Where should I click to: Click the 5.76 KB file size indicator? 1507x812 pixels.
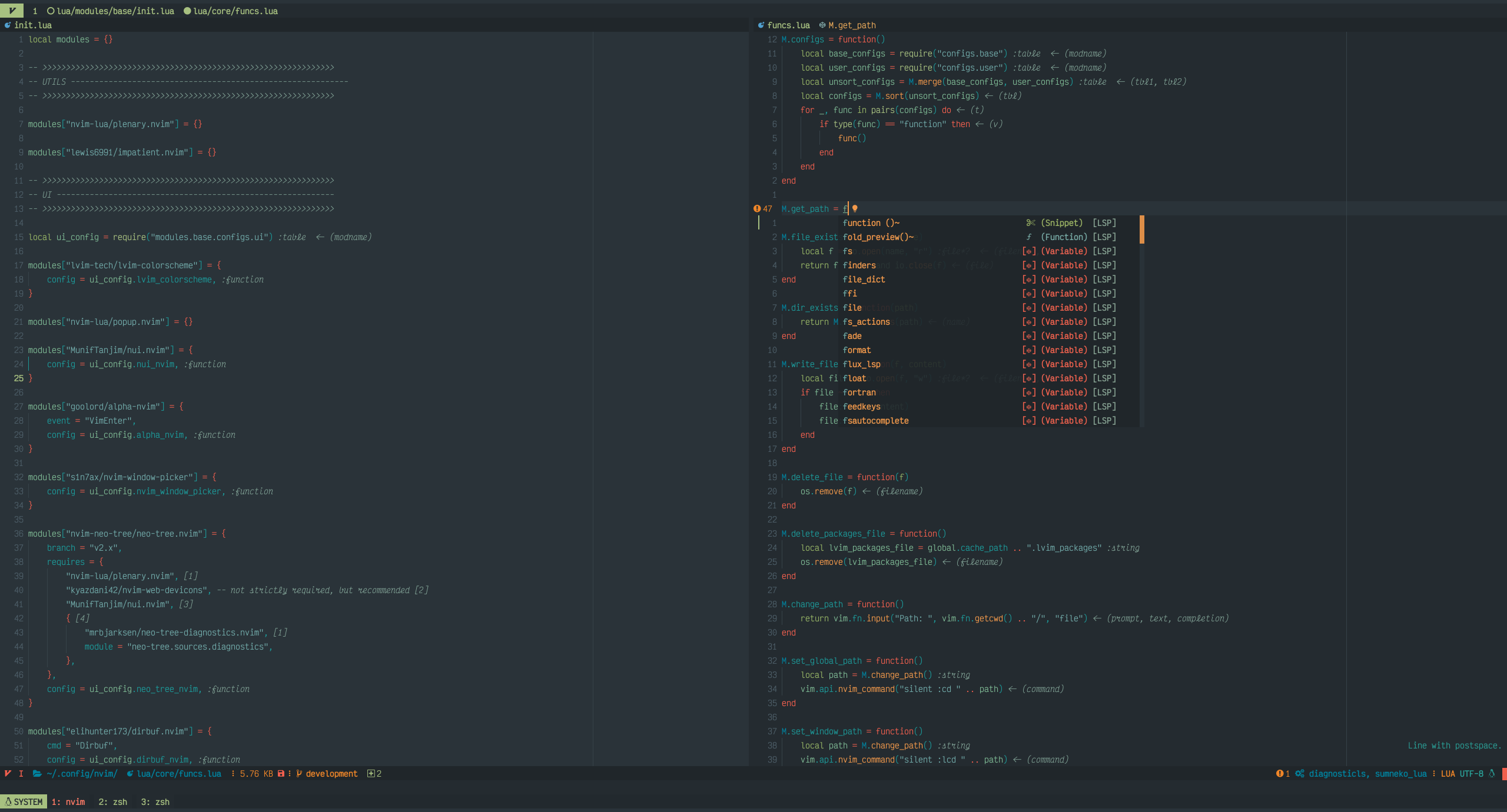257,774
